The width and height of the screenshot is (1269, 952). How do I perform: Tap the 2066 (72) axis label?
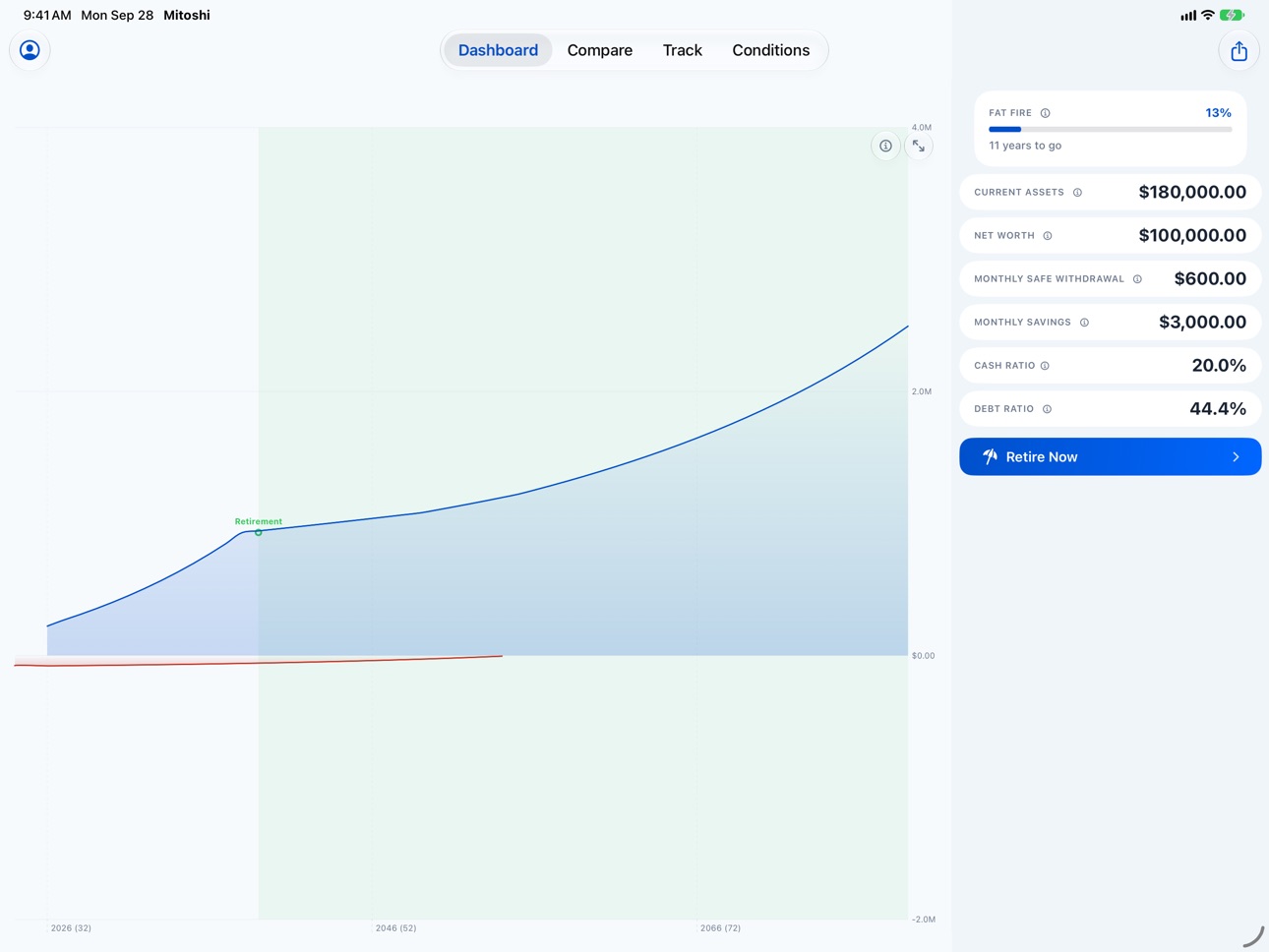tap(720, 928)
